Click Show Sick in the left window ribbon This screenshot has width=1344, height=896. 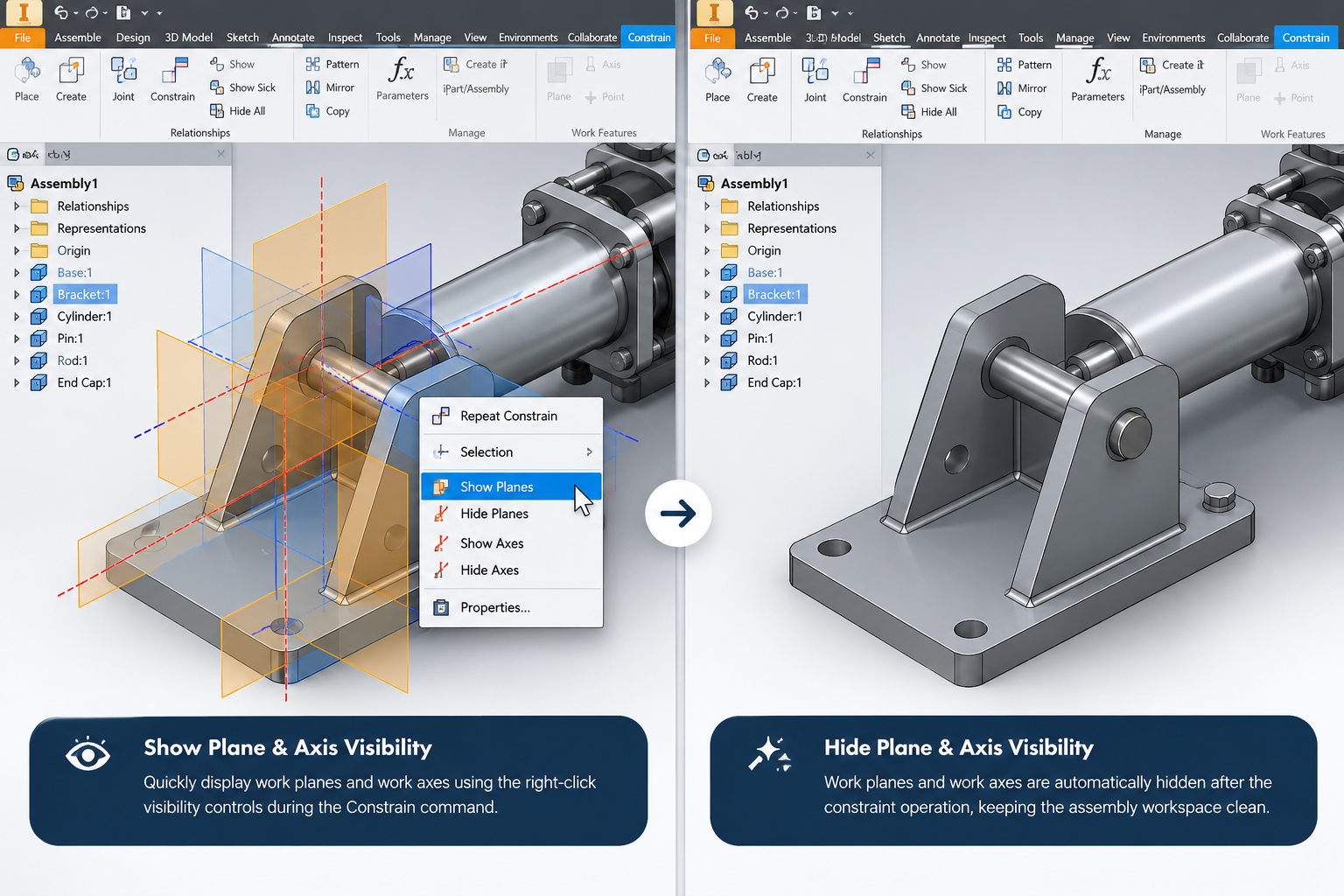(243, 87)
